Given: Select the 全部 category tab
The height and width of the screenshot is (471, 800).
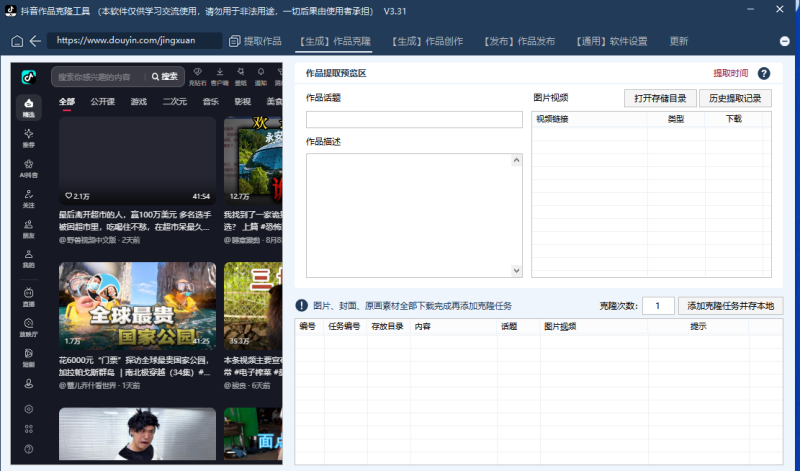Looking at the screenshot, I should click(x=66, y=102).
